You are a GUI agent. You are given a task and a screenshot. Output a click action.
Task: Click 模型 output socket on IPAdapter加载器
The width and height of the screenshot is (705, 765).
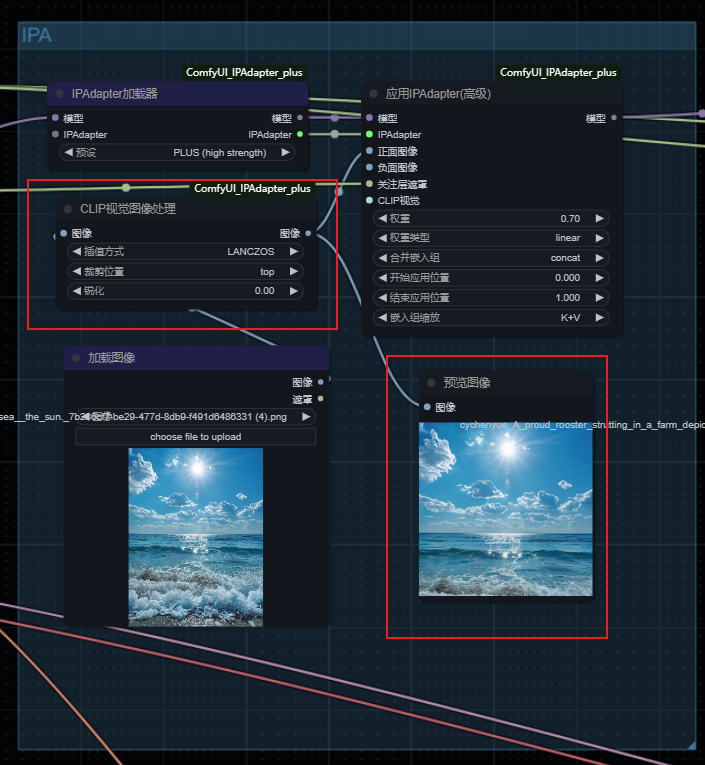tap(300, 118)
